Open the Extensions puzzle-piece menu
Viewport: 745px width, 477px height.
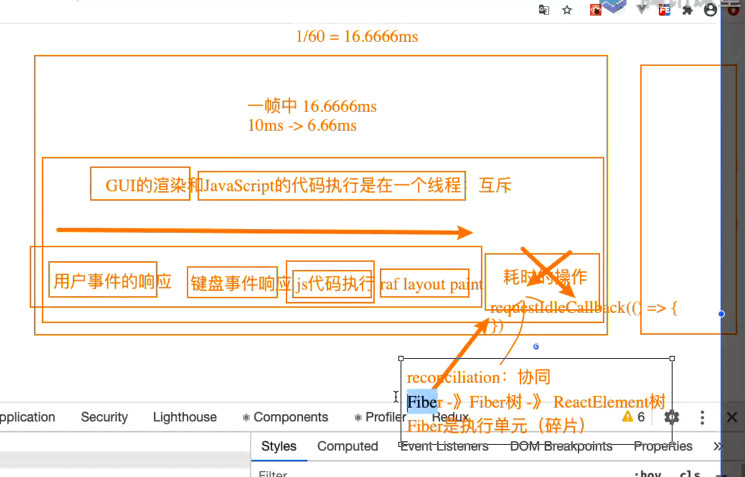click(x=687, y=10)
